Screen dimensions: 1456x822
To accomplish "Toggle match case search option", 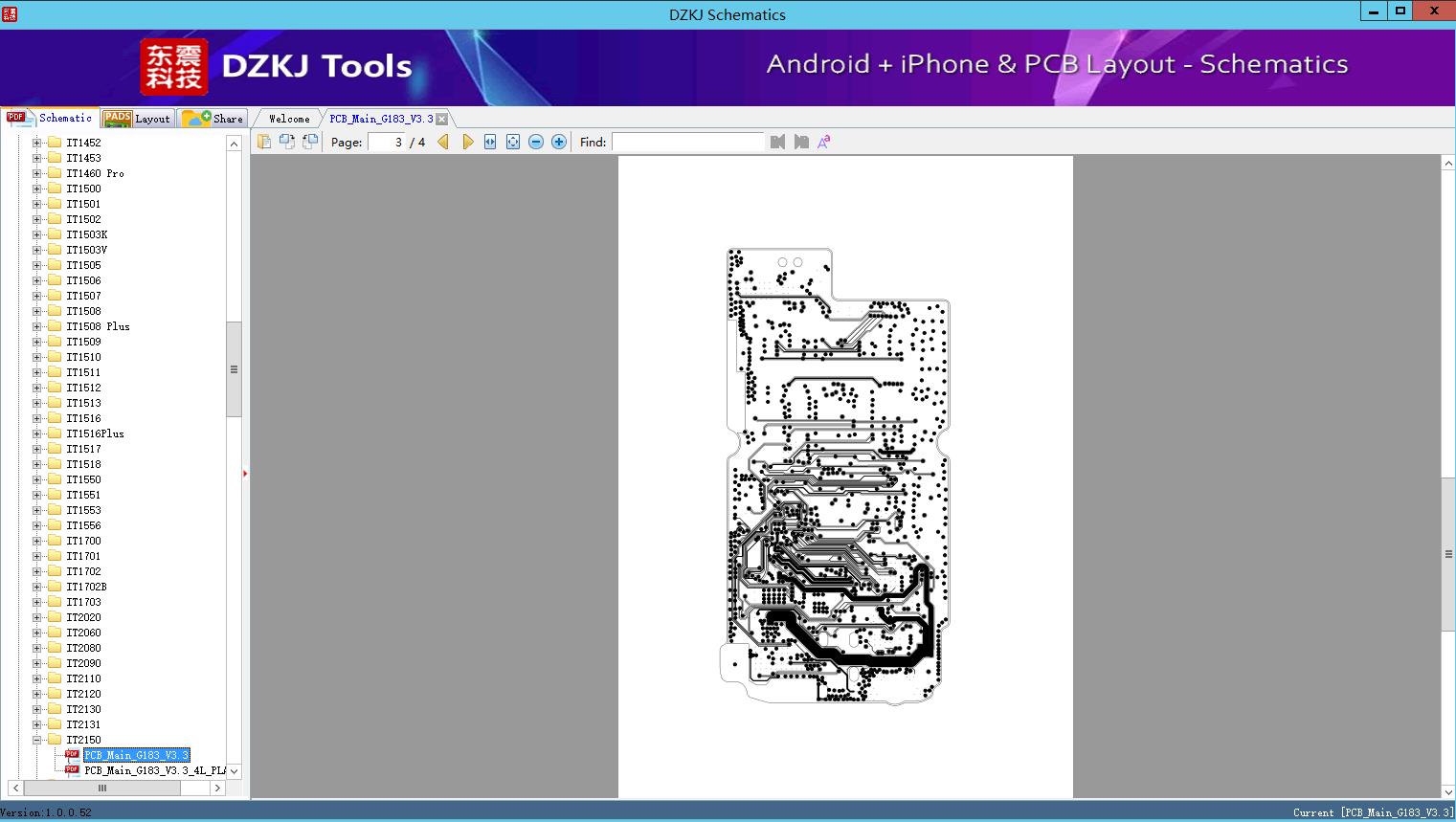I will [823, 142].
